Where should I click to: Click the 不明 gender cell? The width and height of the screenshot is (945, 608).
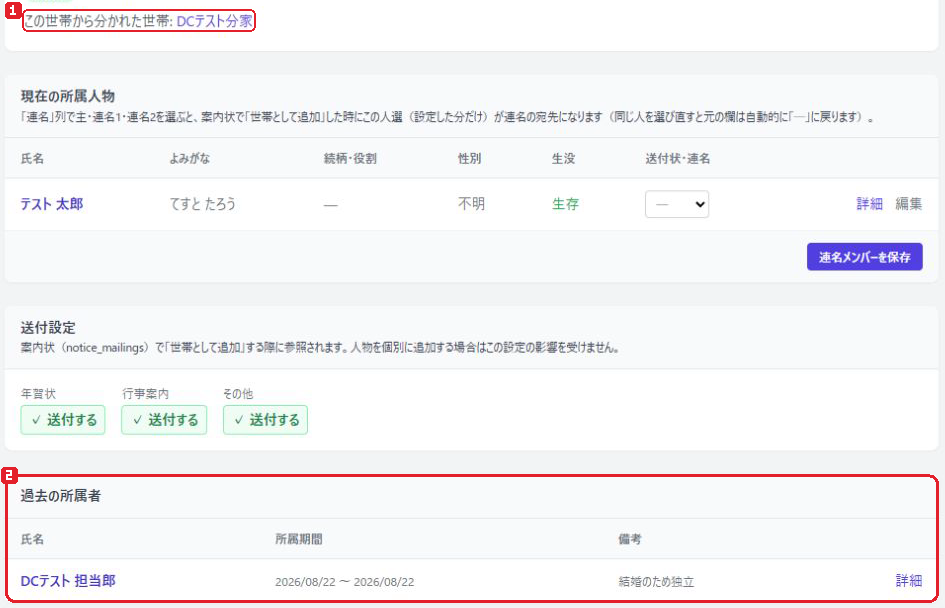pos(471,204)
